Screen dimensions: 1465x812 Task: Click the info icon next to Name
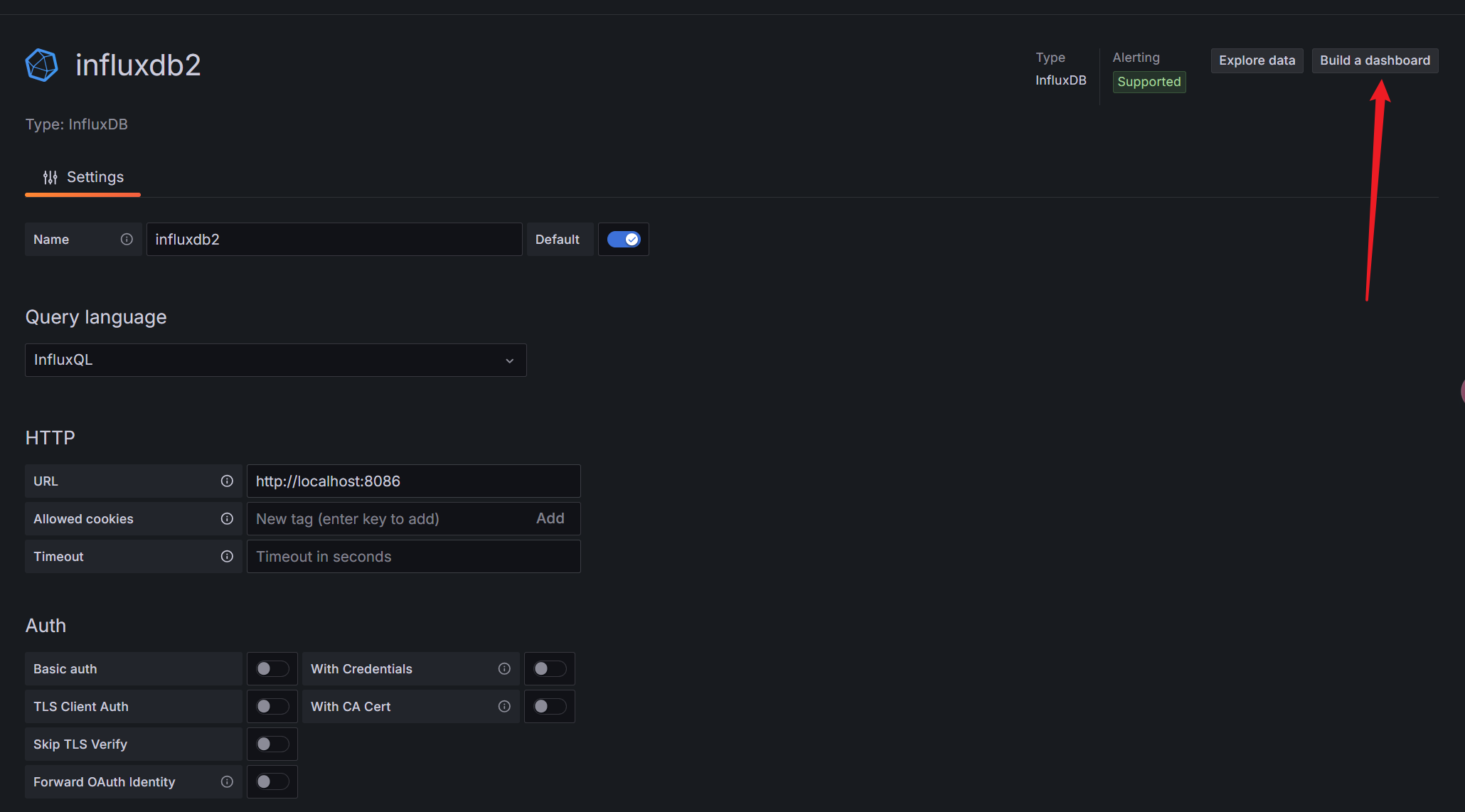click(127, 240)
